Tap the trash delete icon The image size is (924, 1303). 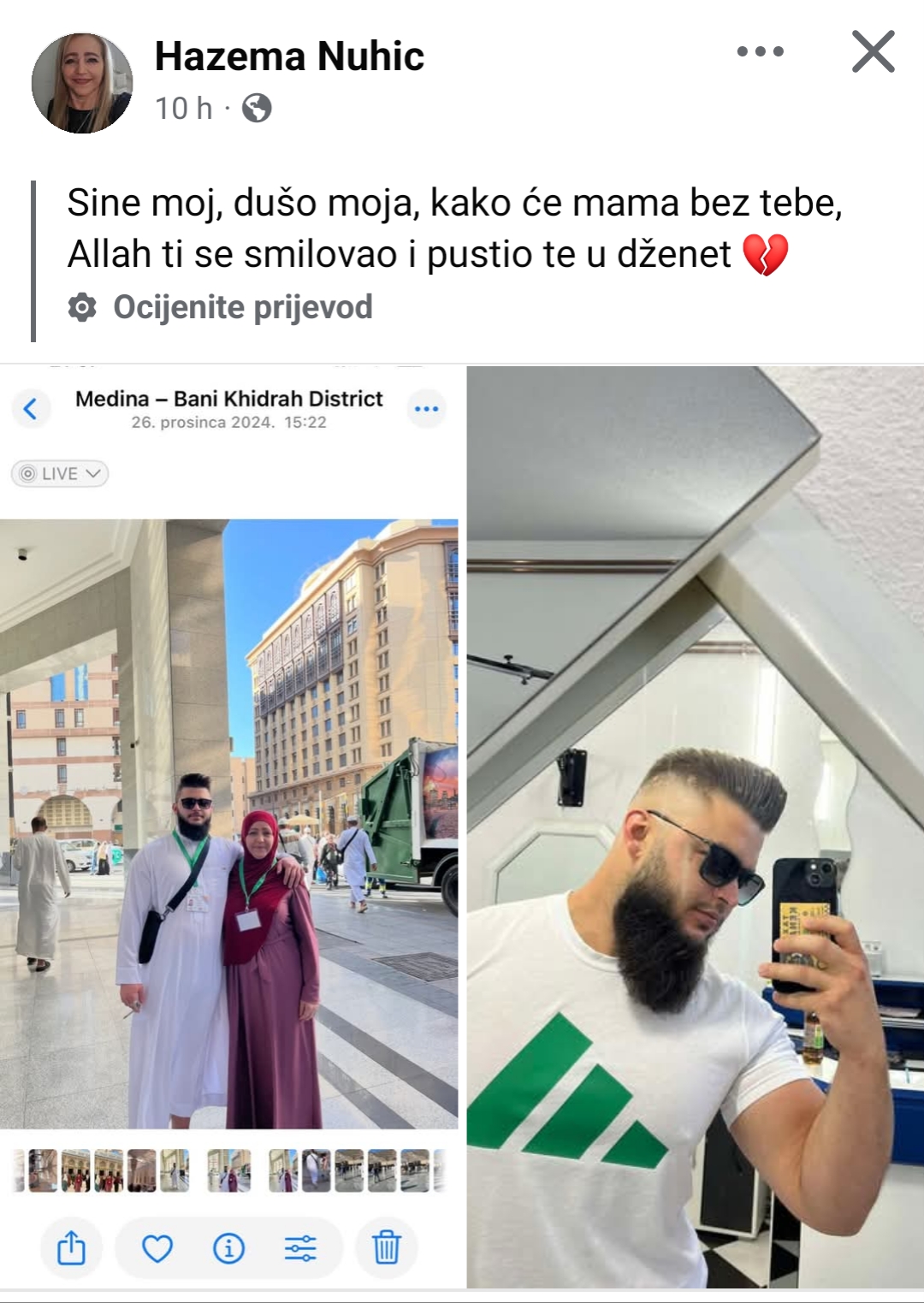tap(387, 1248)
